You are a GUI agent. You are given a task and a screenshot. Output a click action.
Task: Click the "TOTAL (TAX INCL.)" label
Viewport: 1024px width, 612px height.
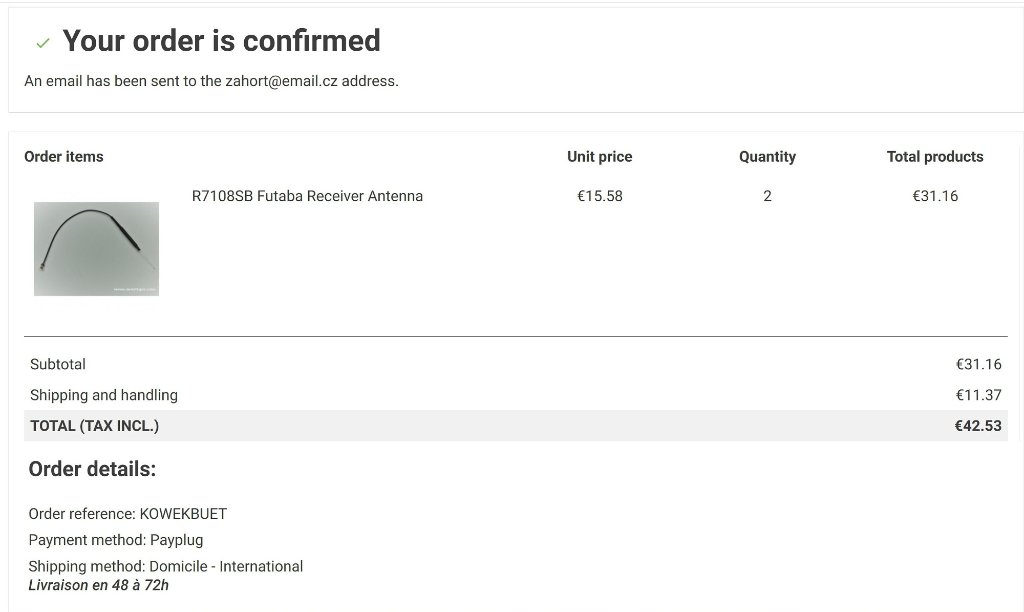[x=95, y=426]
